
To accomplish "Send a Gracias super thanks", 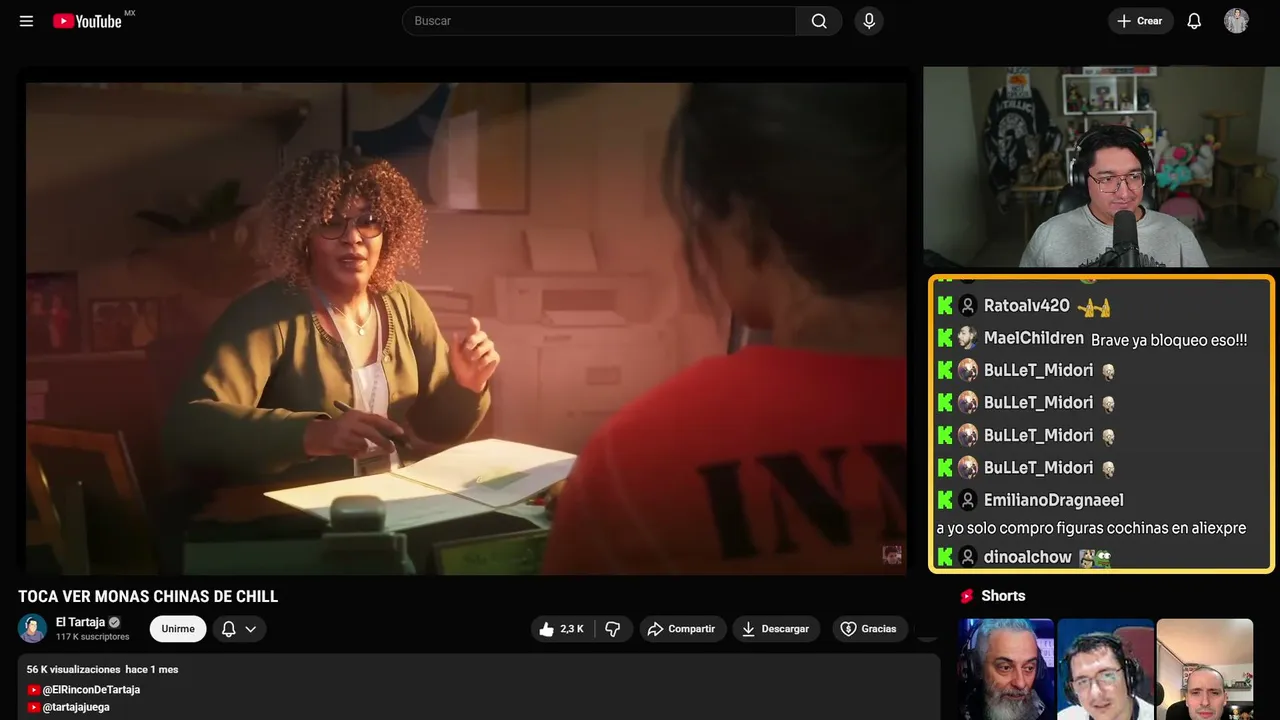I will pos(870,629).
